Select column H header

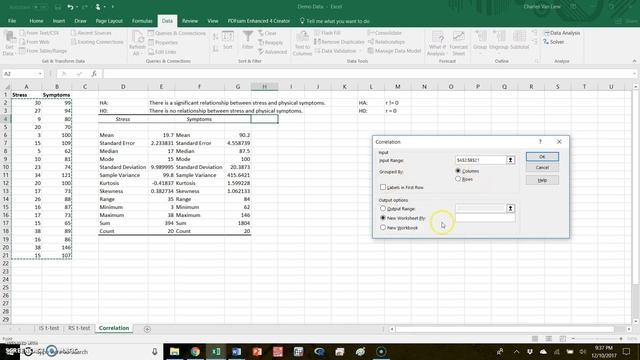pyautogui.click(x=264, y=87)
